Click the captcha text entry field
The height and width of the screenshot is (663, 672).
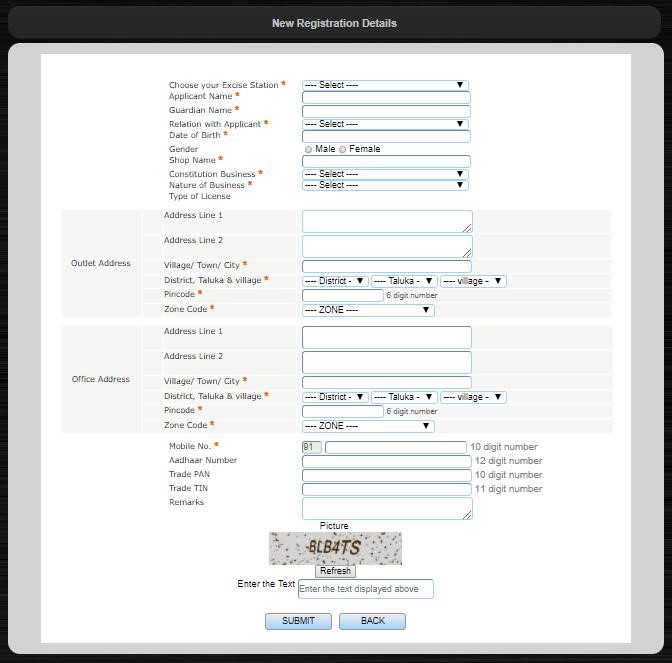click(366, 589)
